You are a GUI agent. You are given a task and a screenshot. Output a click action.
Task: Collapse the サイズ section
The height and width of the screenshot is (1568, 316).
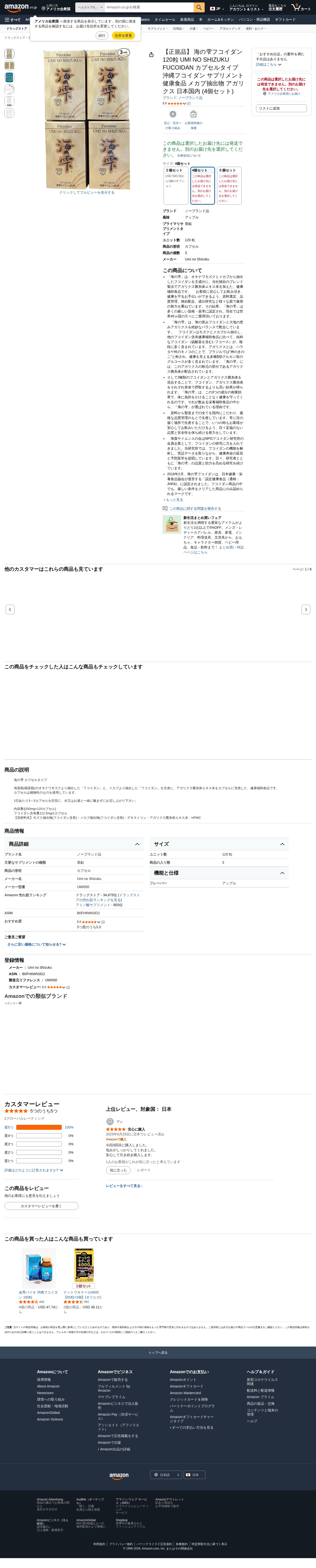[219, 844]
